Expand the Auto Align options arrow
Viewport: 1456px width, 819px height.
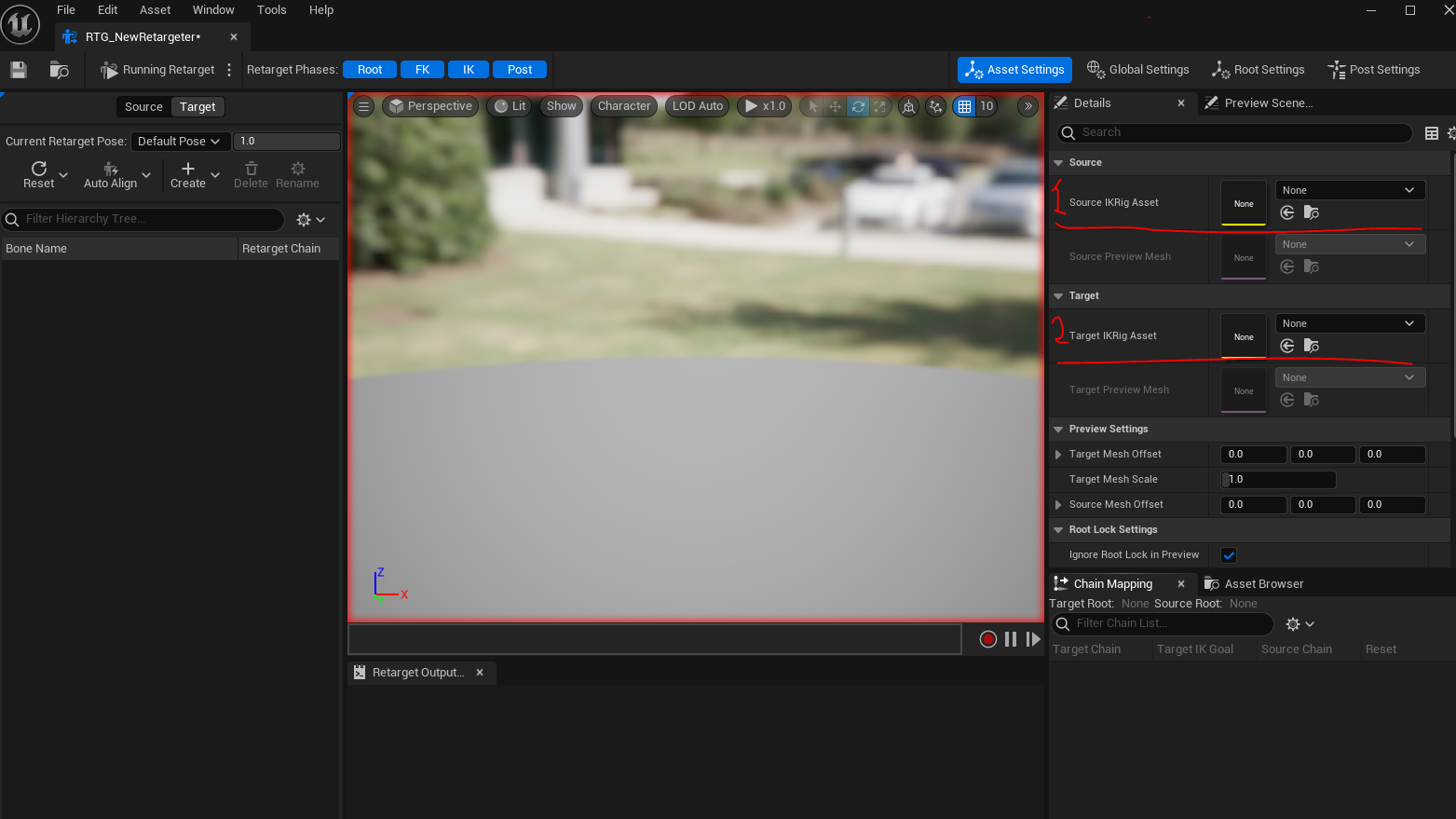coord(146,174)
